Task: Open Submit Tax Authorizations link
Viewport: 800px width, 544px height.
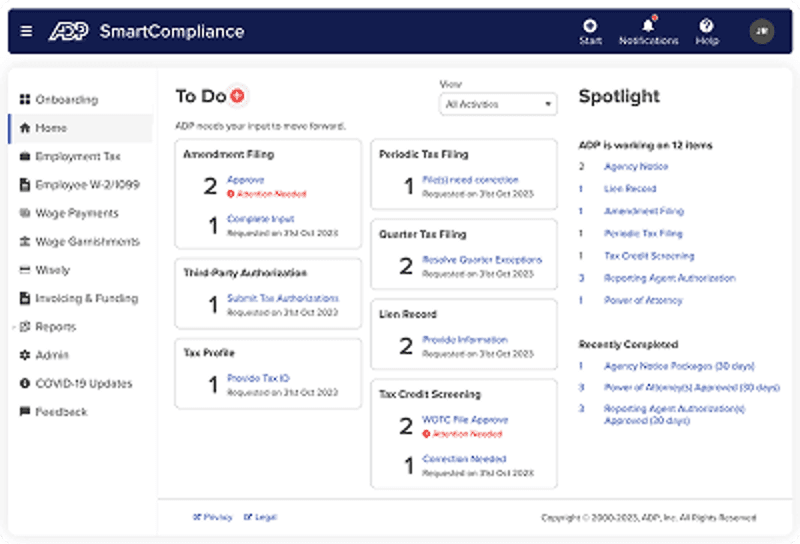Action: click(283, 298)
